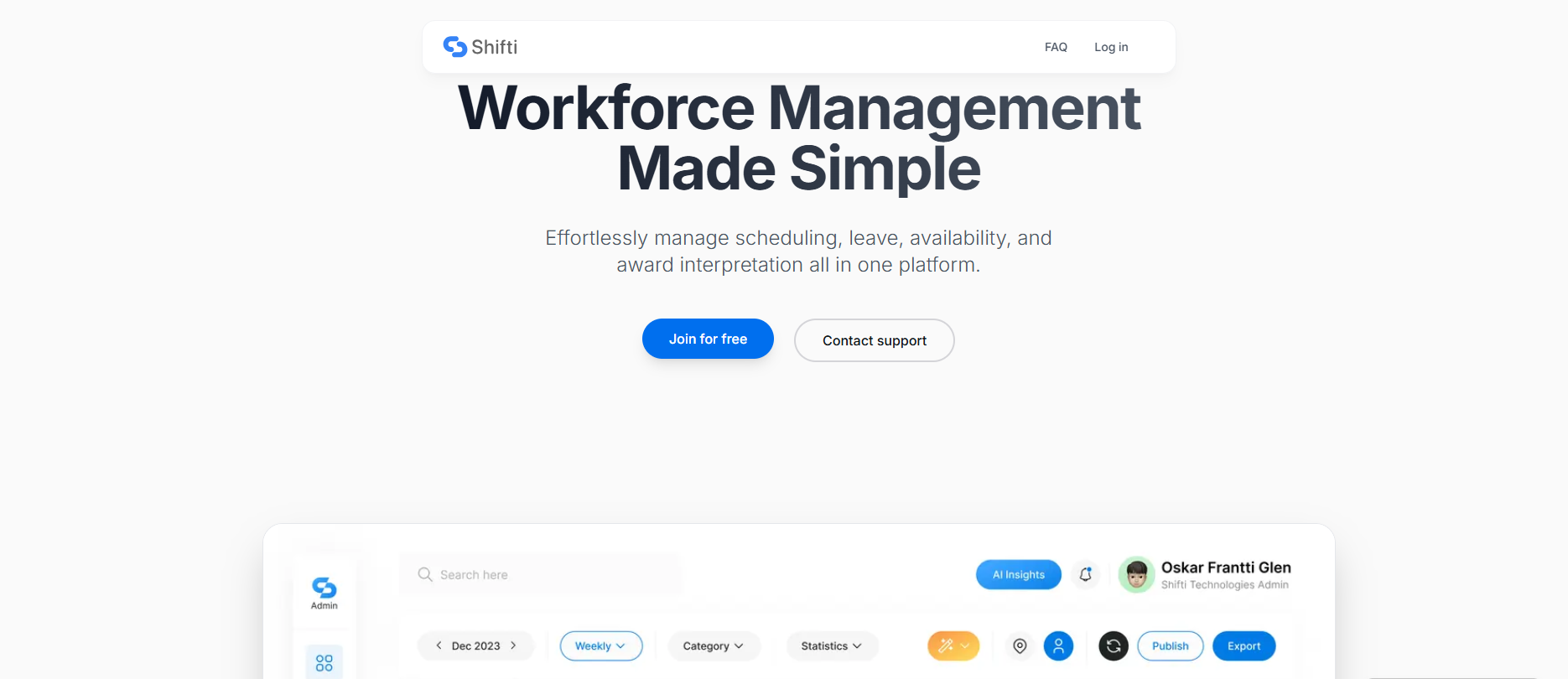The image size is (1568, 679).
Task: Click Shifti Technologies Admin text
Action: (1225, 585)
